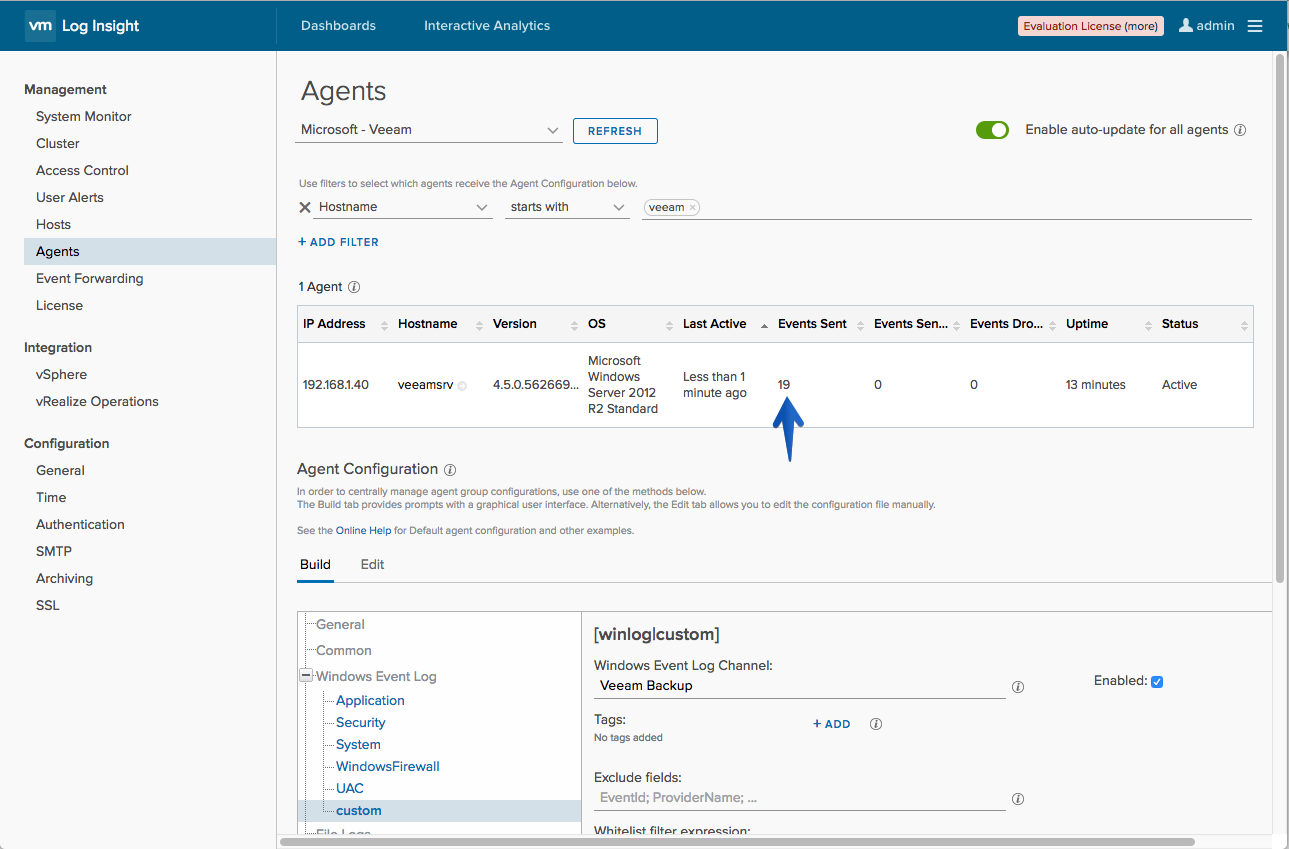Click info icon for Windows Event Log Channel
Viewport: 1289px width, 849px height.
coord(1018,687)
